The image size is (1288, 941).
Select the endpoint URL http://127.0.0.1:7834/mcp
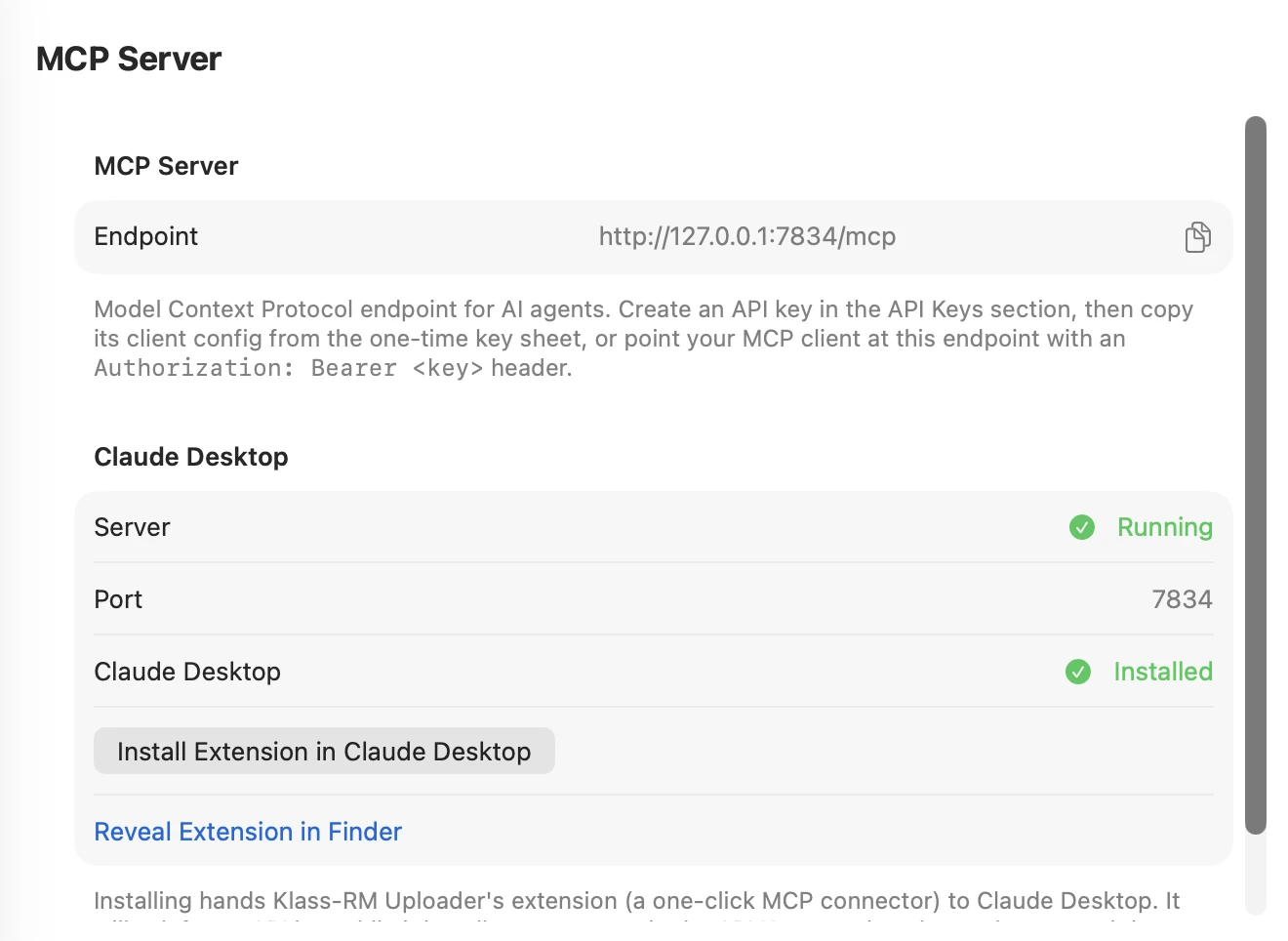click(747, 236)
